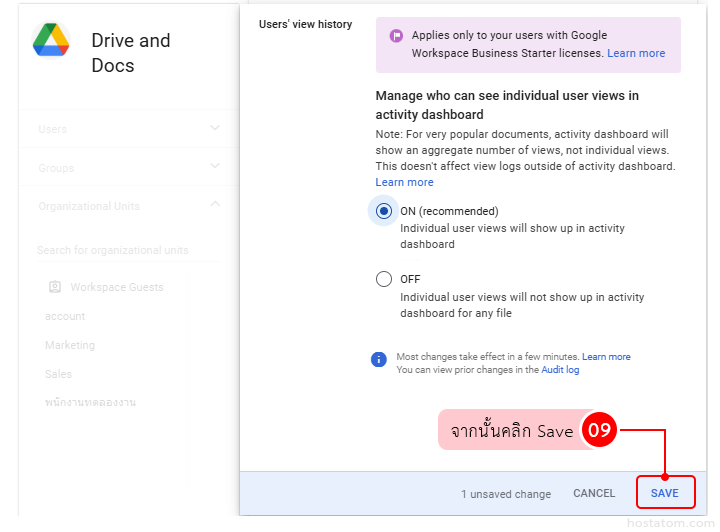Click the Google Drive logo icon
This screenshot has height=532, width=720.
51,40
